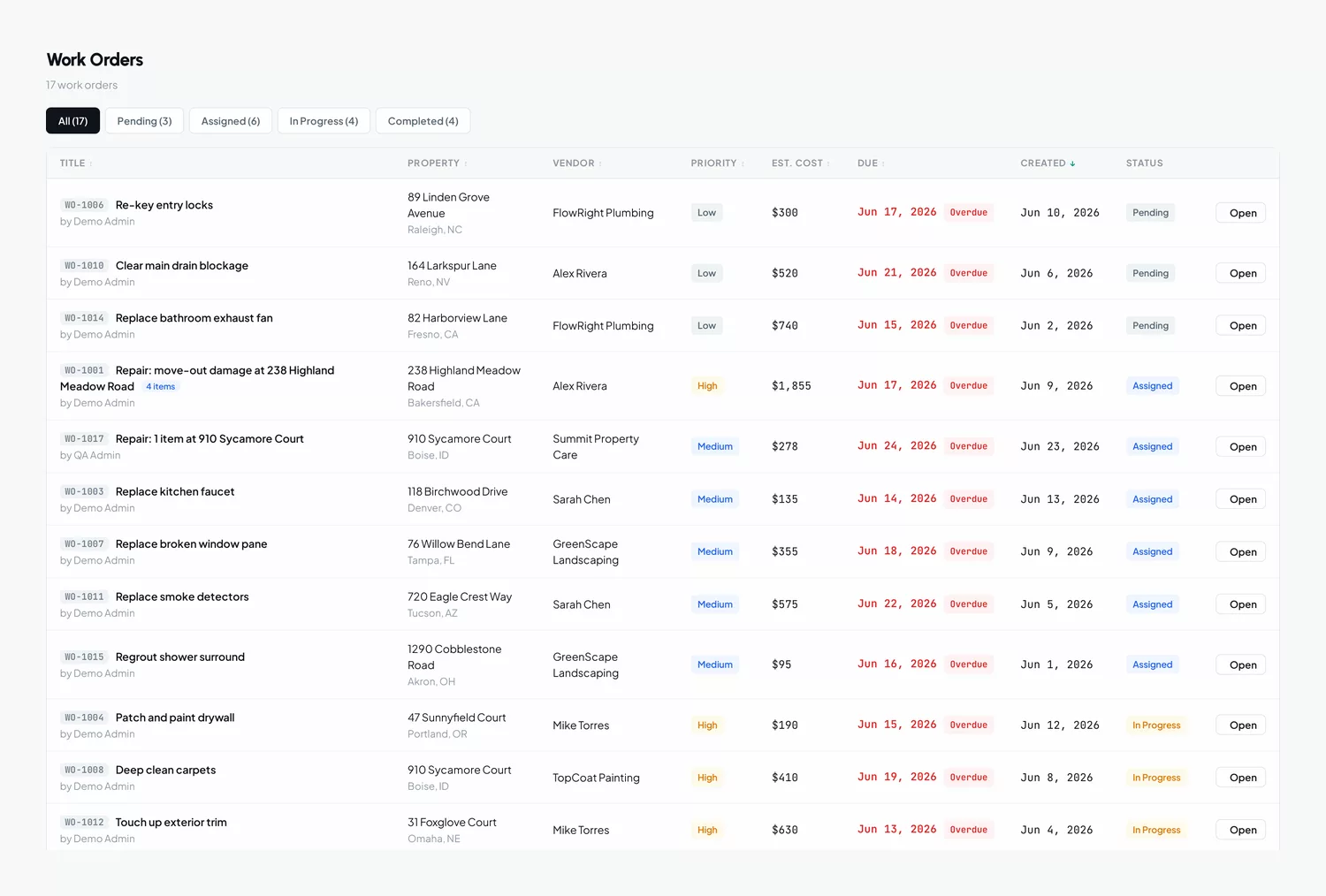This screenshot has width=1326, height=896.
Task: Click the Replace broken window pane title
Action: 192,544
